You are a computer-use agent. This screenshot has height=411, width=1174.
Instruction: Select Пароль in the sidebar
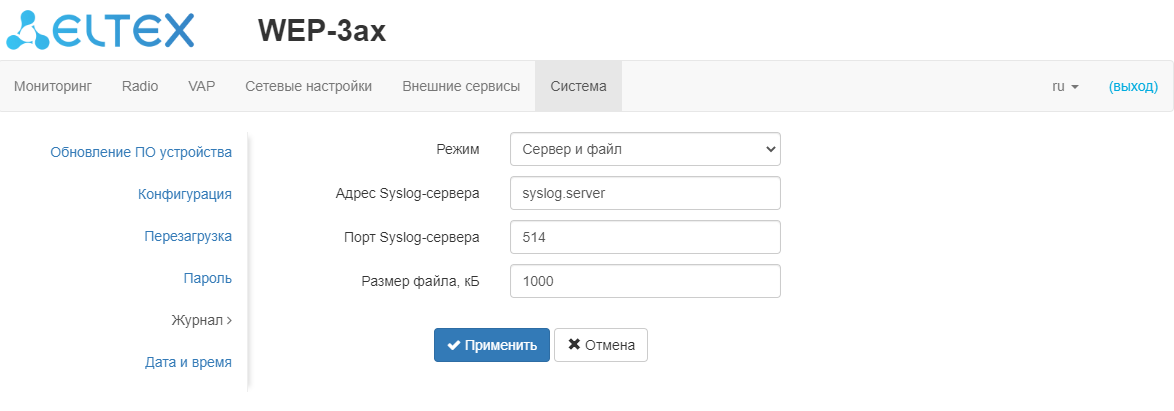pyautogui.click(x=208, y=278)
